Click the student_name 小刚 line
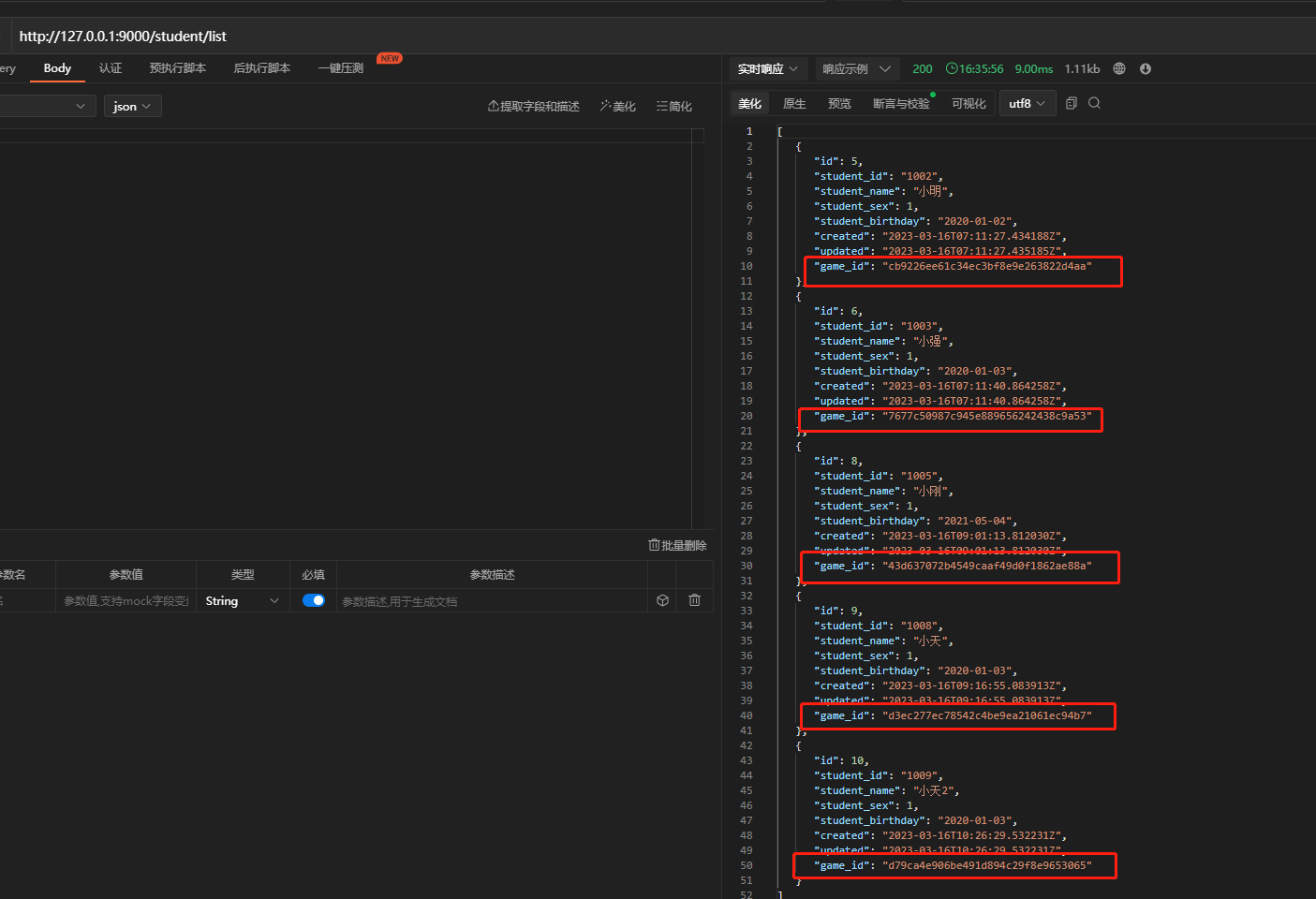The width and height of the screenshot is (1316, 899). tap(883, 491)
